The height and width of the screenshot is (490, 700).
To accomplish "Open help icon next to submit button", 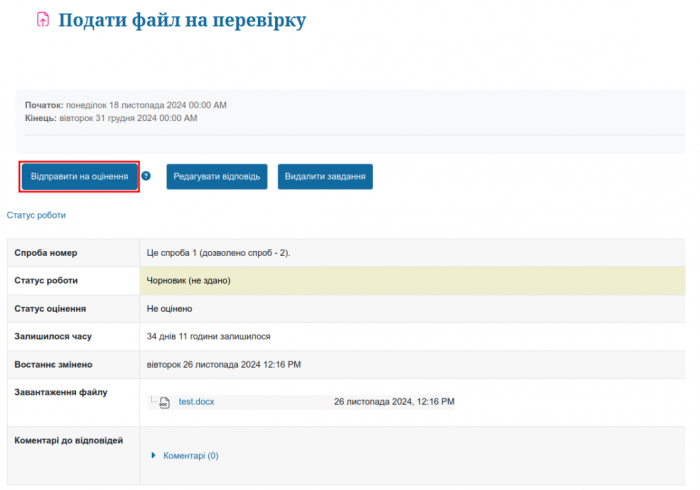I will [x=146, y=176].
